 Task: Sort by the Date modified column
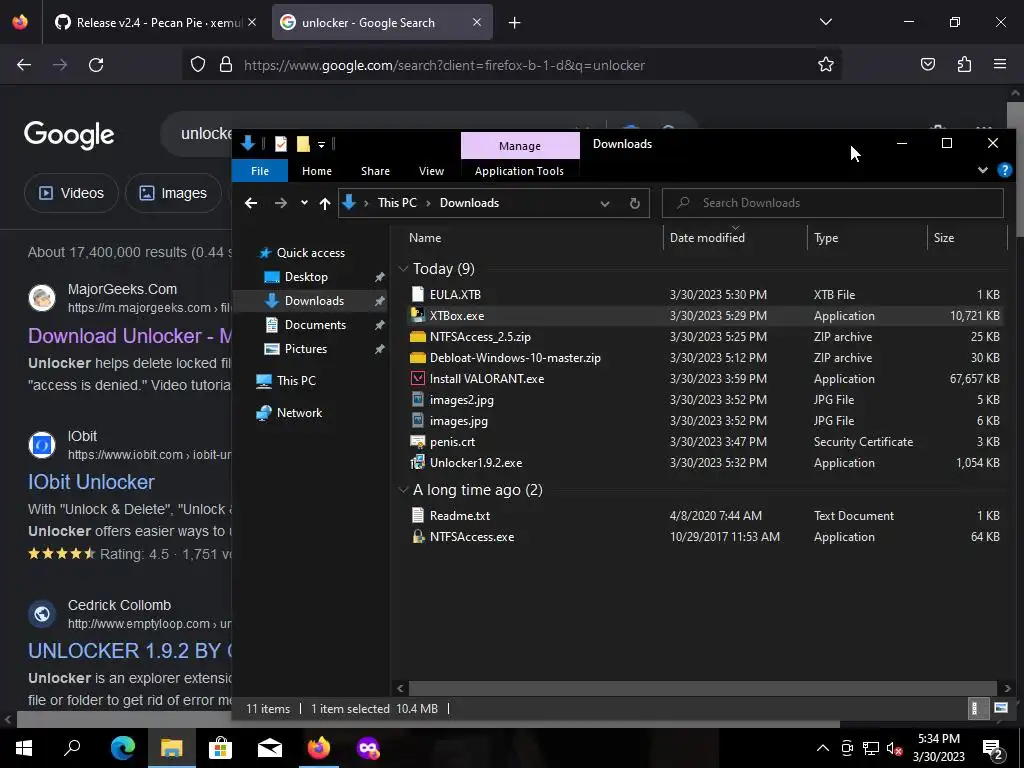click(x=707, y=238)
